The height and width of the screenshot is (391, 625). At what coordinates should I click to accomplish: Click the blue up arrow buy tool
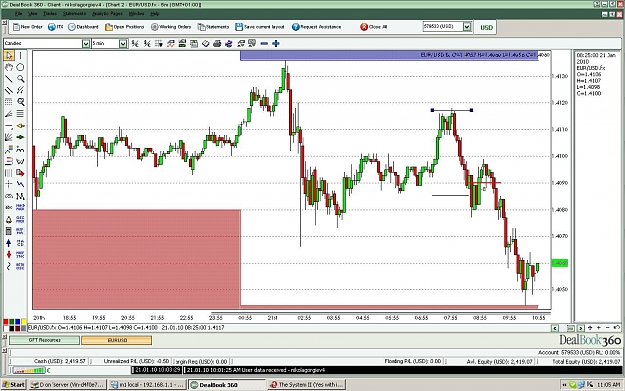[9, 242]
